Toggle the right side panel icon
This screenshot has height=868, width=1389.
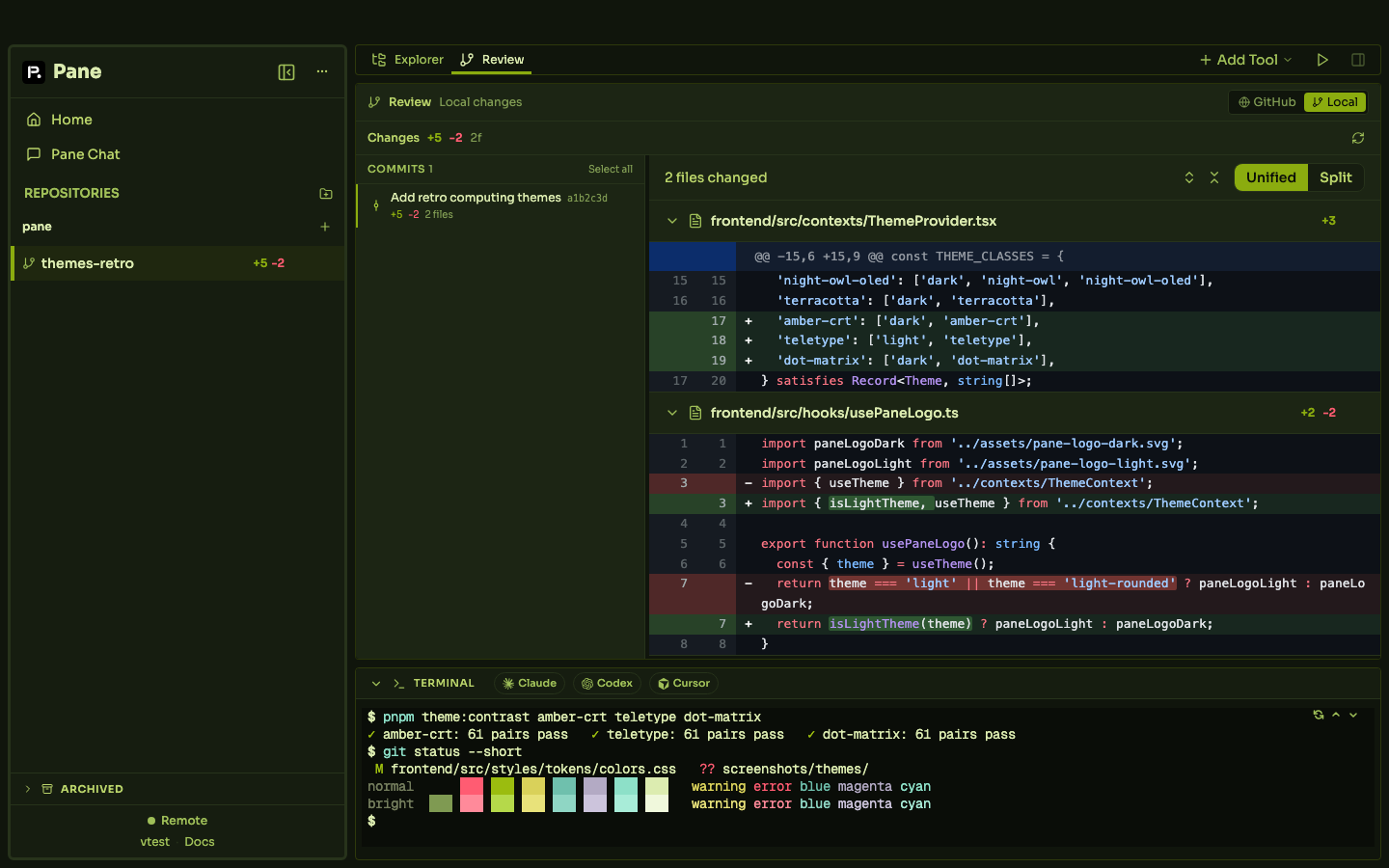coord(1358,60)
